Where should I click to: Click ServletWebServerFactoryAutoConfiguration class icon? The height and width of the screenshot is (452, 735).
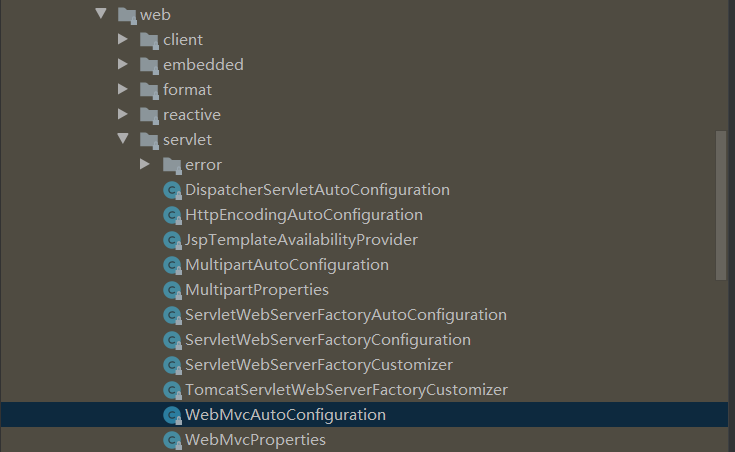pos(172,315)
